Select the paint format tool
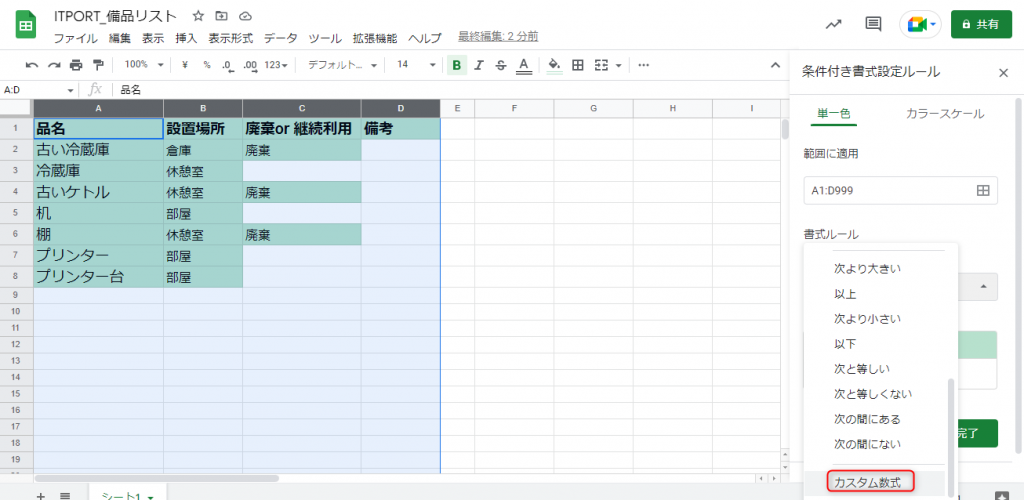1024x500 pixels. (x=98, y=65)
